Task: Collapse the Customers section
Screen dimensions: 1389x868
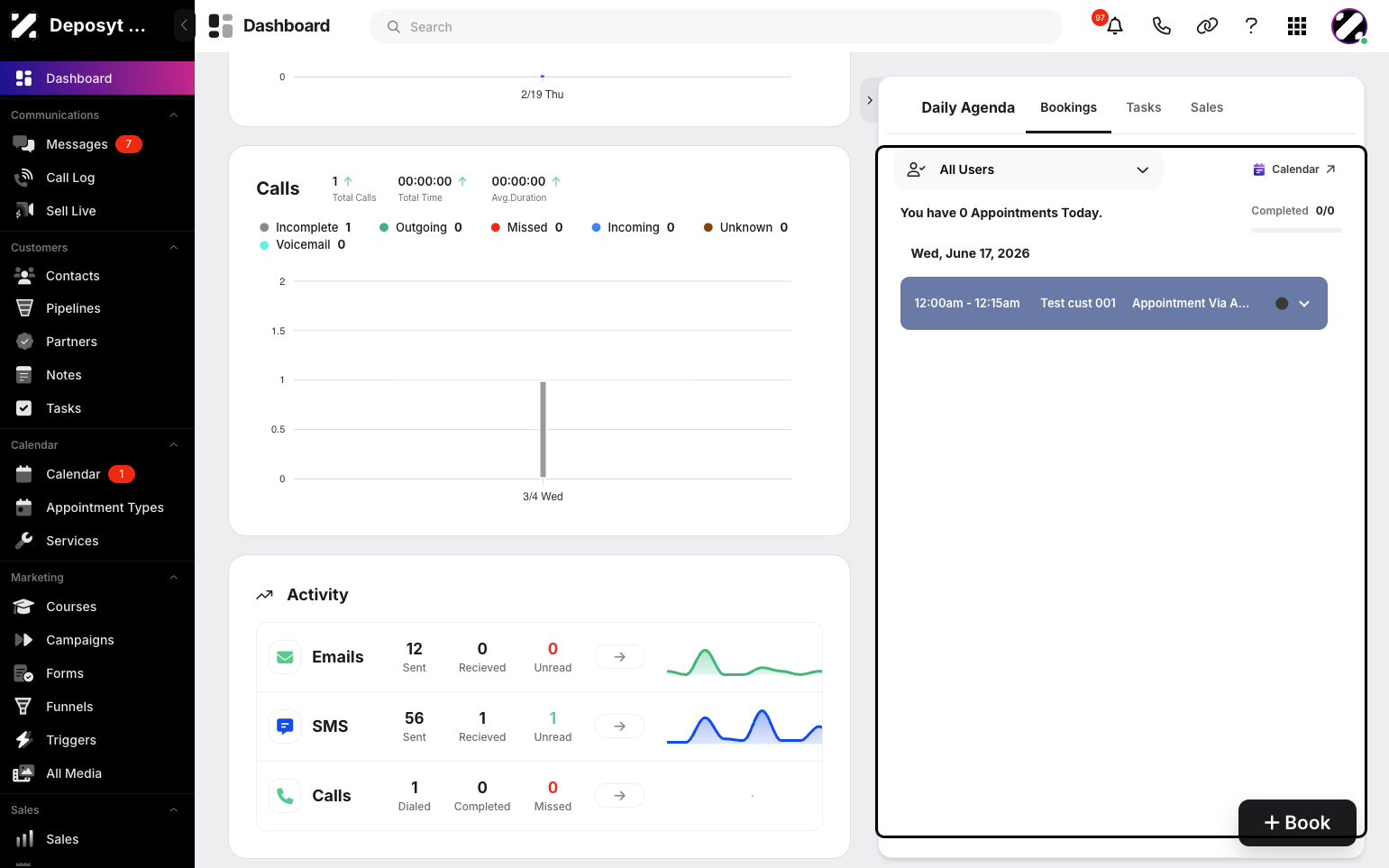Action: tap(174, 248)
